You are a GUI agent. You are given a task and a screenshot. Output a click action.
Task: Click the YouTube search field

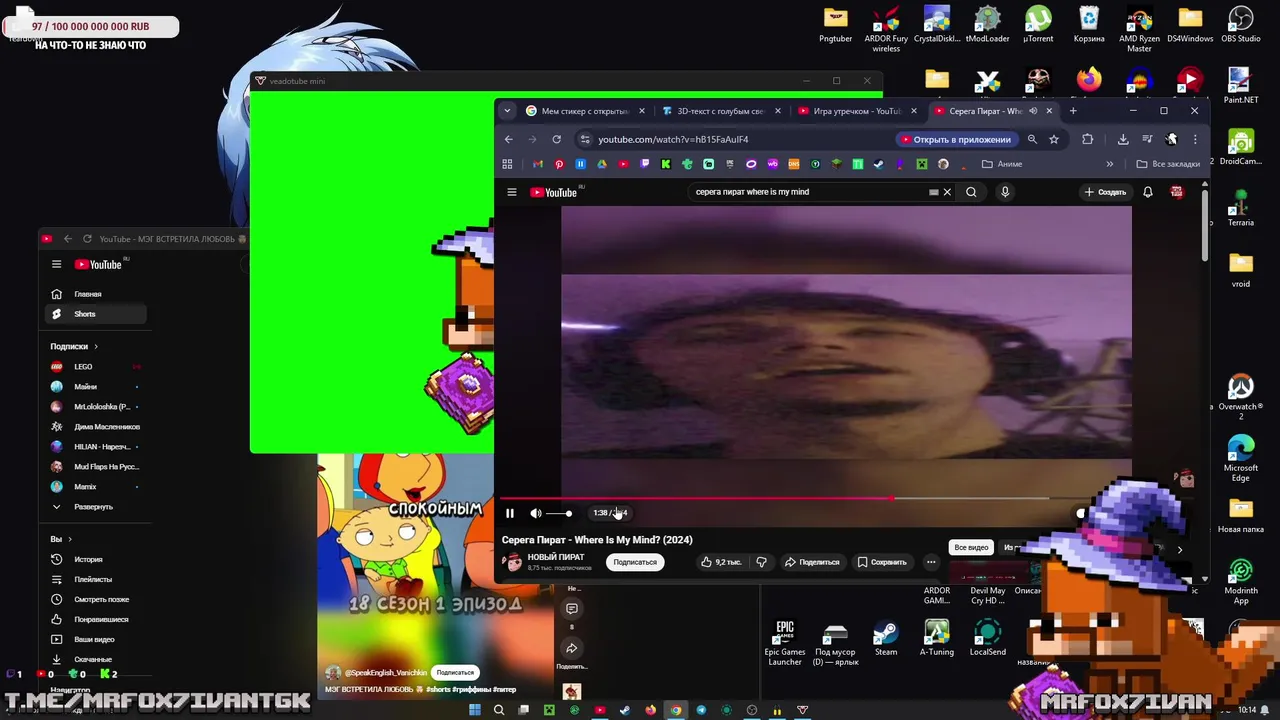[x=810, y=192]
